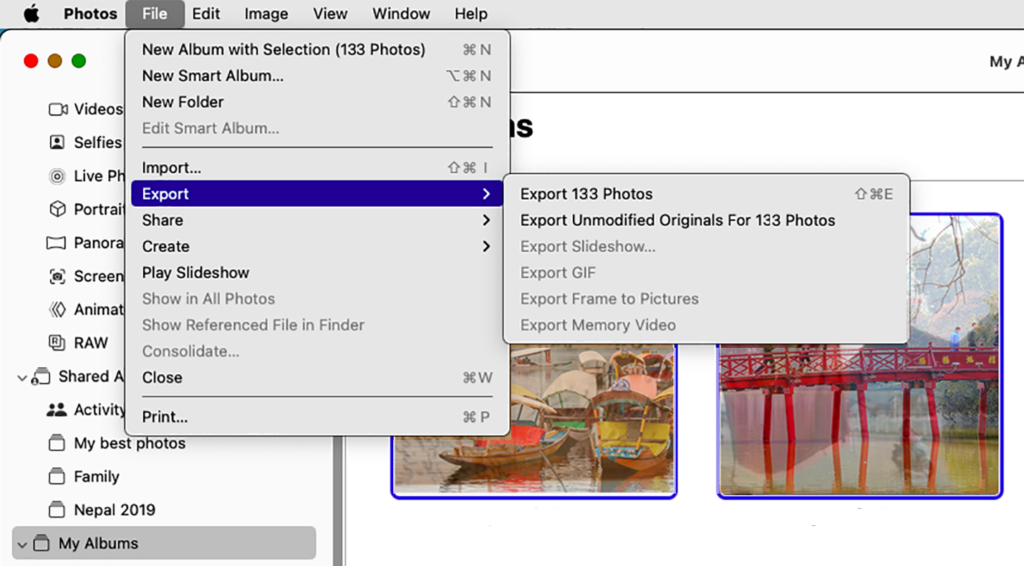Expand the Create submenu chevron
Viewport: 1024px width, 566px height.
[486, 246]
